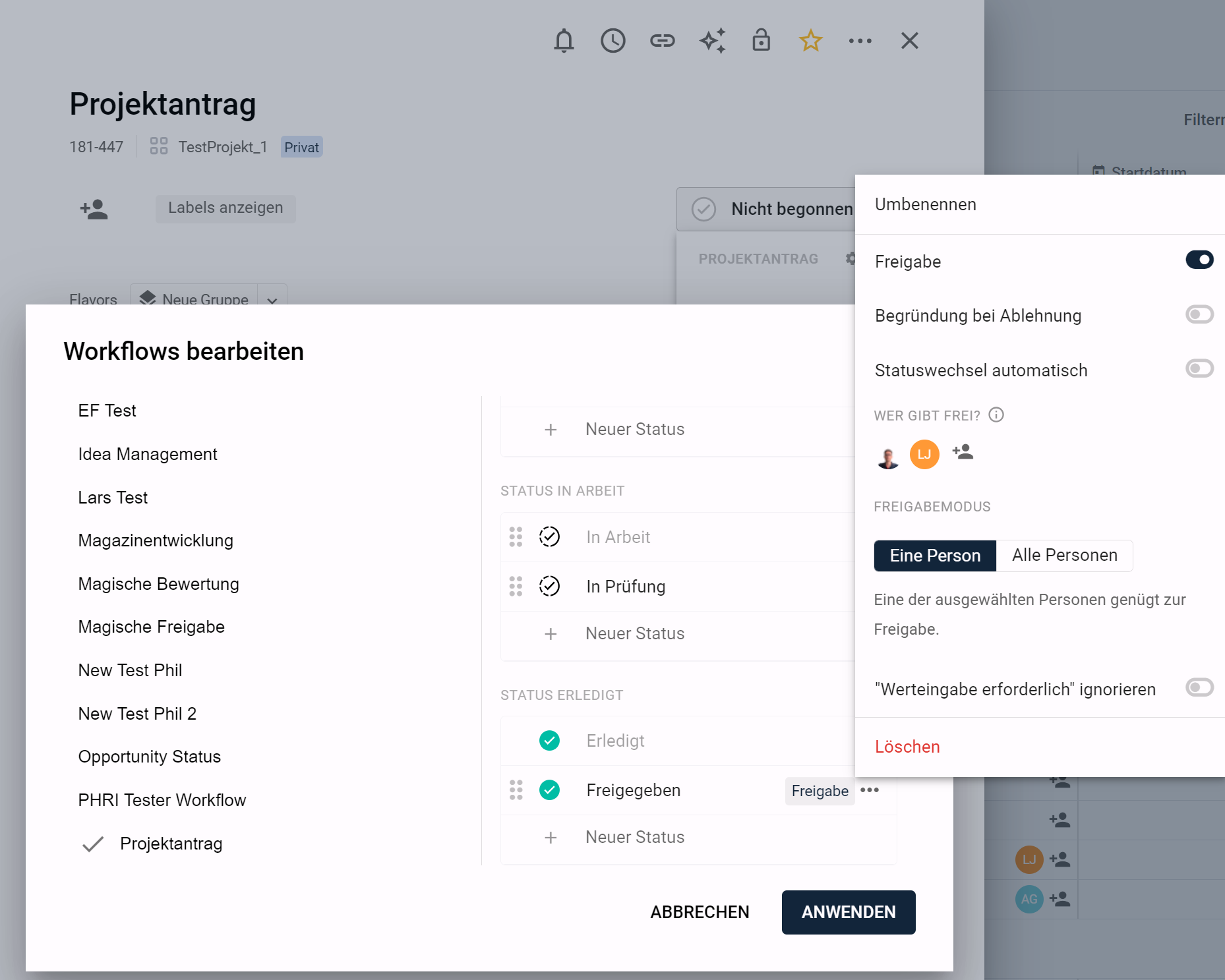Choose Umbenennen from the context menu
Viewport: 1225px width, 980px height.
925,204
